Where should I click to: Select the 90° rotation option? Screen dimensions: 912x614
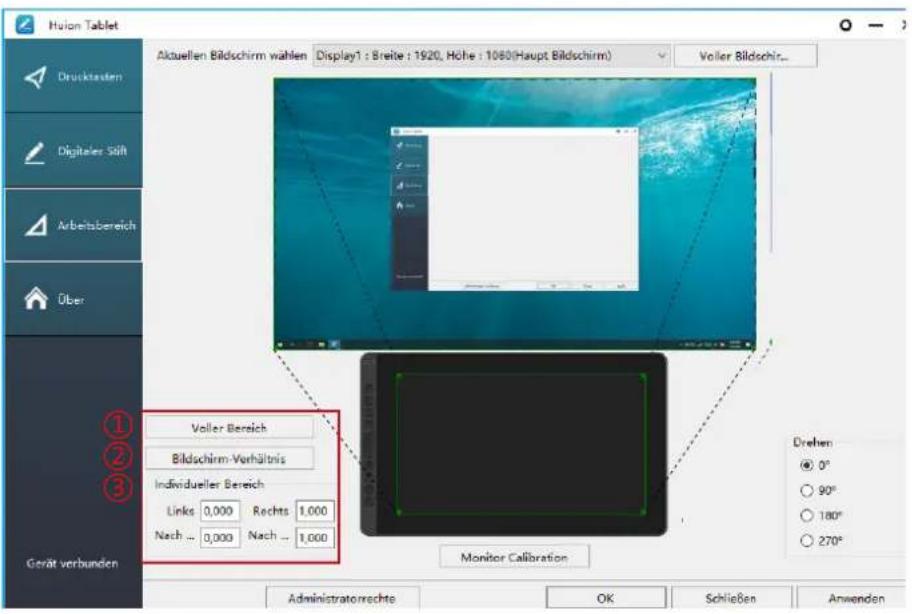[x=807, y=490]
